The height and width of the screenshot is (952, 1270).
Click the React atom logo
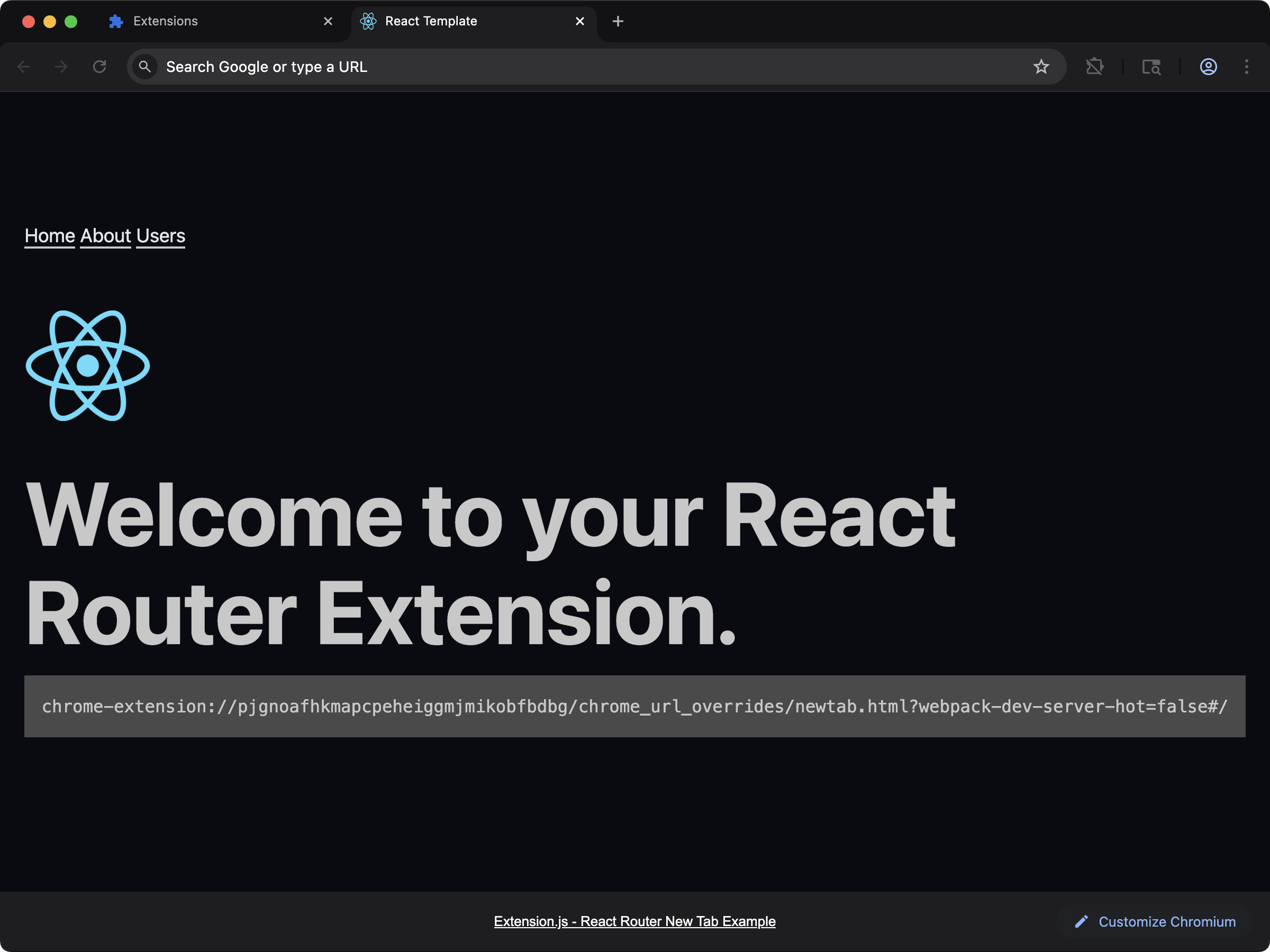click(87, 366)
